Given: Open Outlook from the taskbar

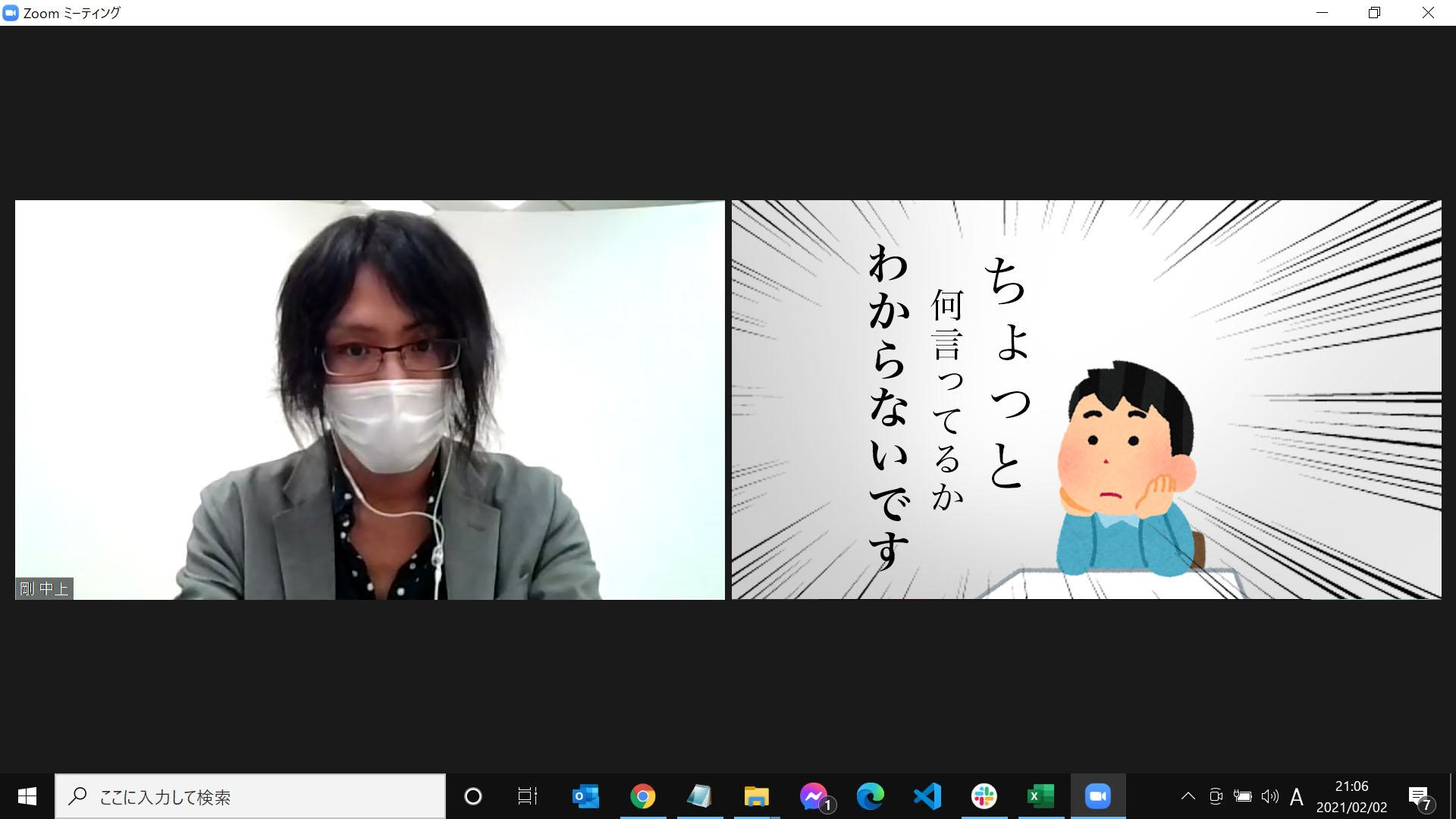Looking at the screenshot, I should 585,796.
